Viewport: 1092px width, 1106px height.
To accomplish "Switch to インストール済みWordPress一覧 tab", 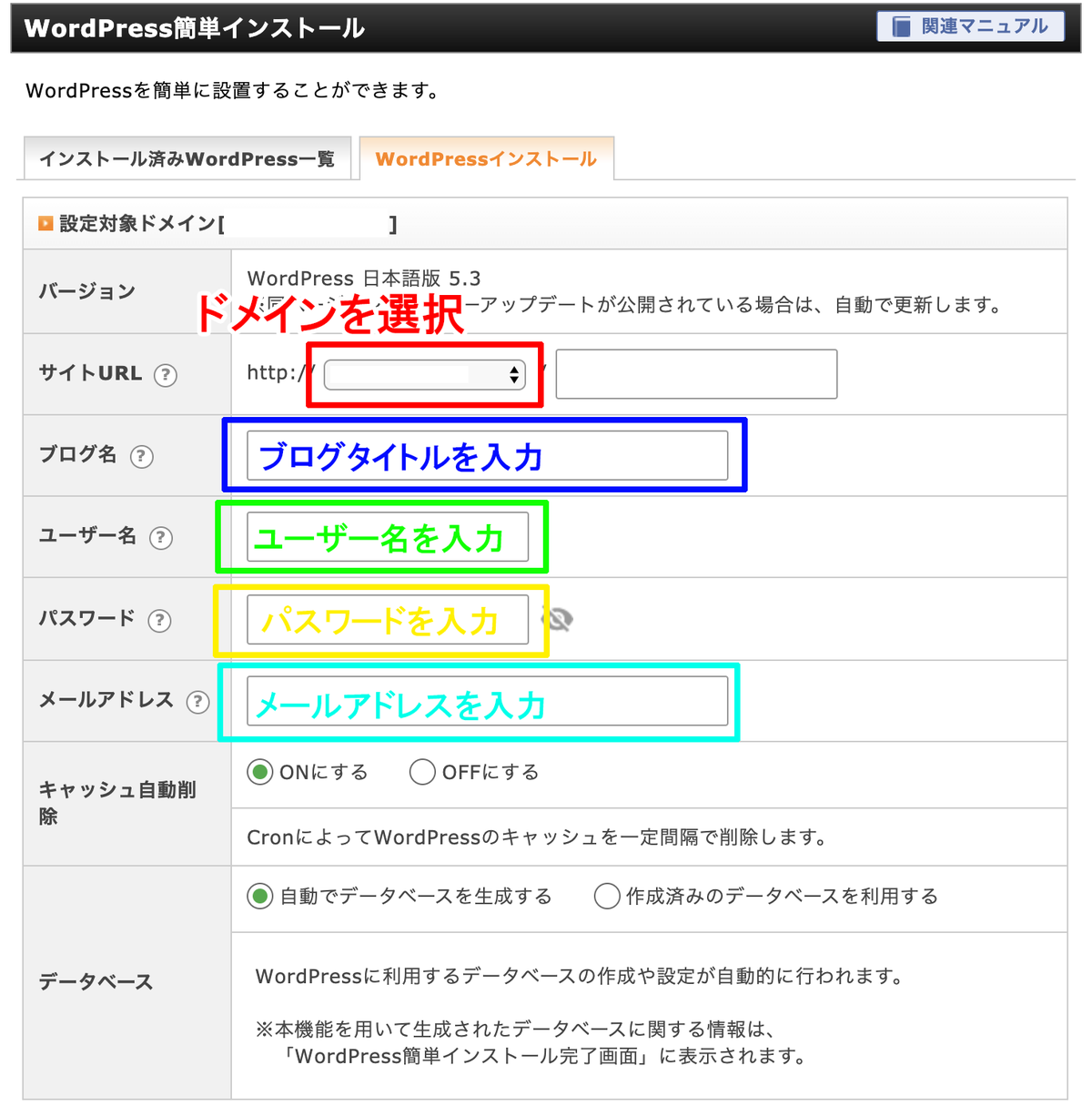I will point(187,159).
